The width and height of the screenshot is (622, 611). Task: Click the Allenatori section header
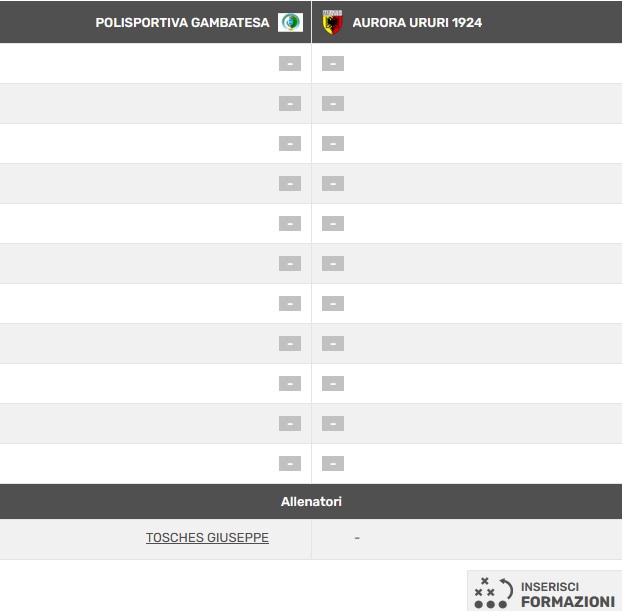pyautogui.click(x=311, y=501)
